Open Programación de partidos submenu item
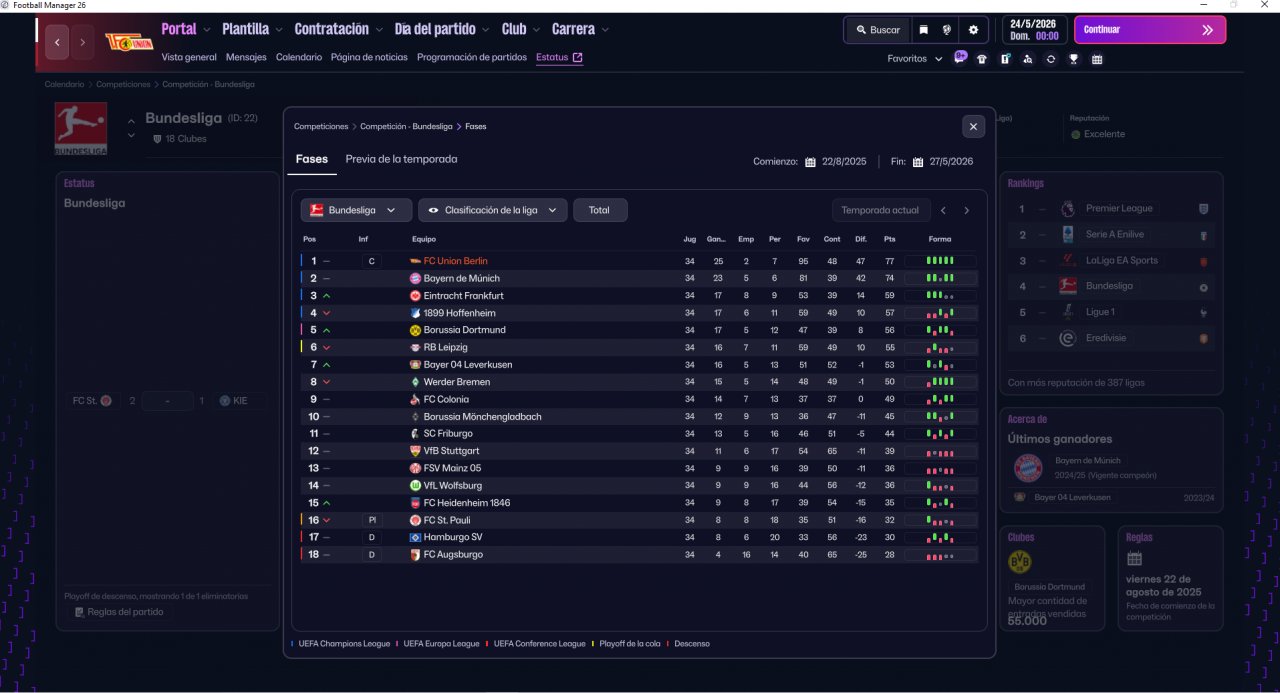This screenshot has height=693, width=1280. pyautogui.click(x=472, y=57)
